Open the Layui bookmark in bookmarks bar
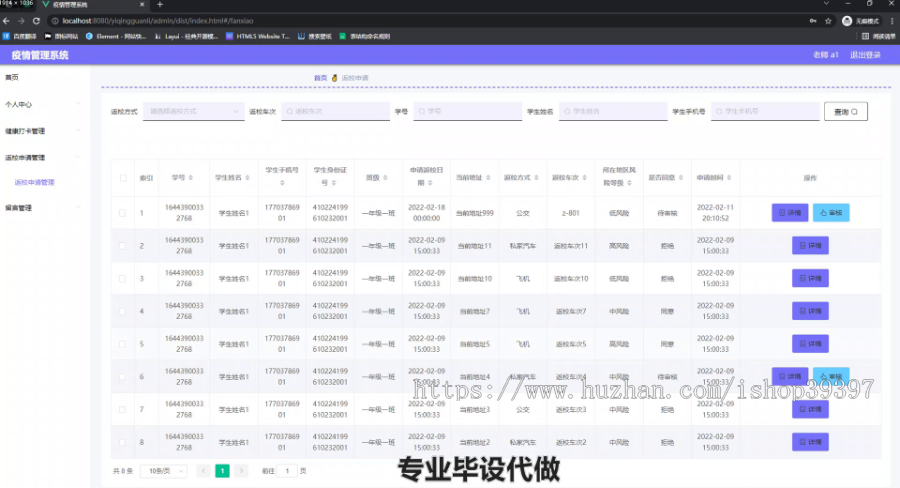900x488 pixels. [x=186, y=36]
